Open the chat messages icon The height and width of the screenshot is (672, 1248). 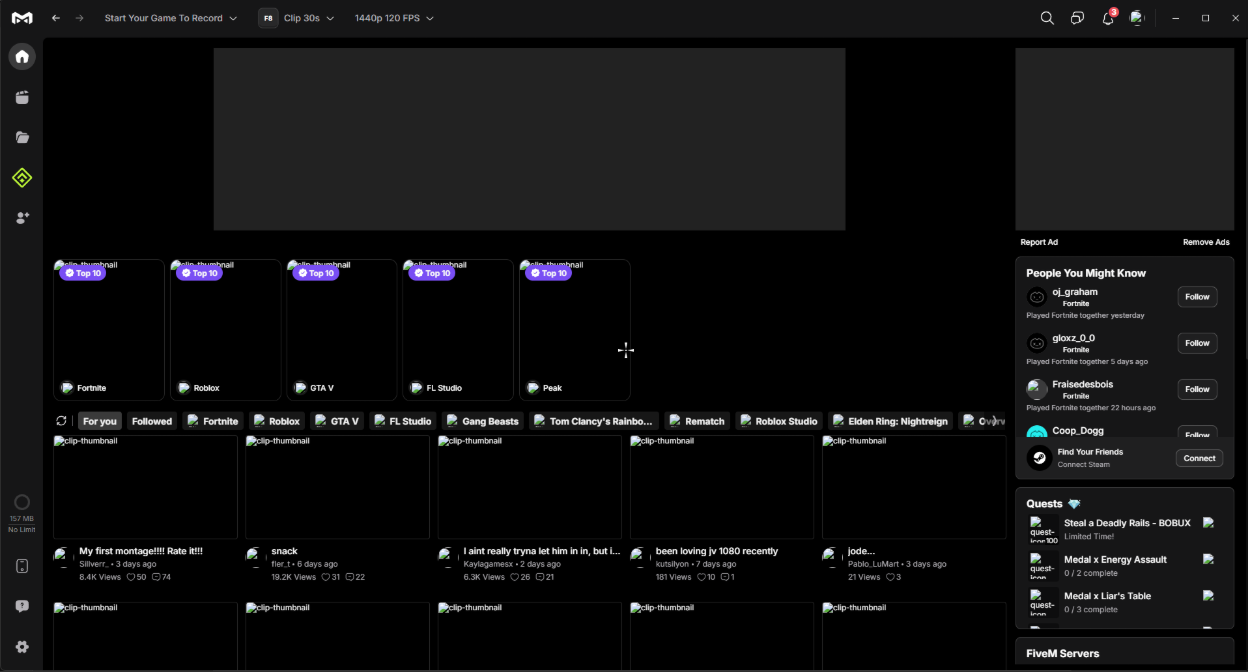pyautogui.click(x=1077, y=18)
